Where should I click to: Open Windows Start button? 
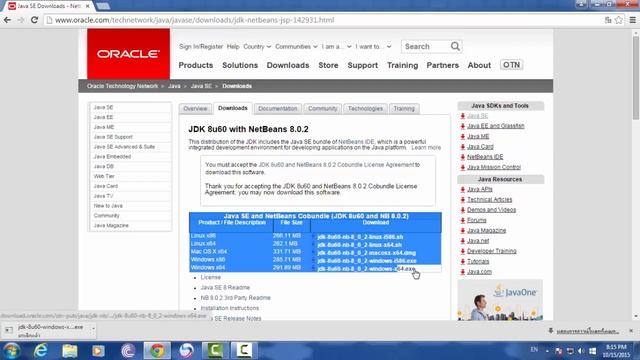[x=11, y=351]
